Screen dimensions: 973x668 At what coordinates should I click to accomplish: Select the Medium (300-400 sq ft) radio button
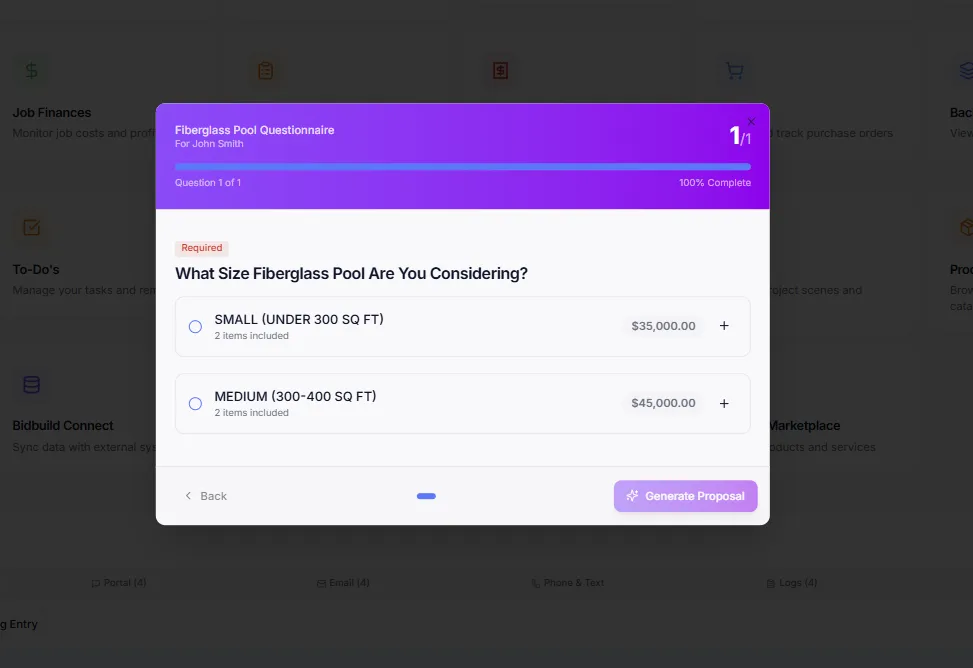(x=195, y=404)
